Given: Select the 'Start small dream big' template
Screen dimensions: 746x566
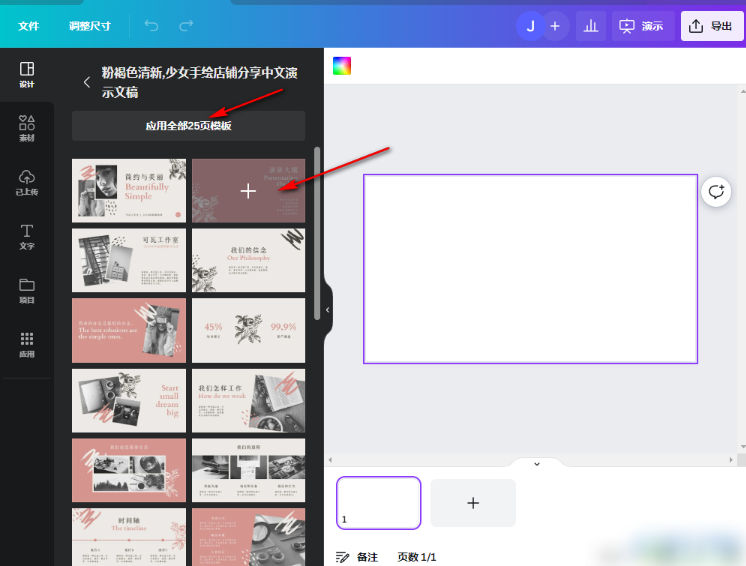Looking at the screenshot, I should pos(129,400).
